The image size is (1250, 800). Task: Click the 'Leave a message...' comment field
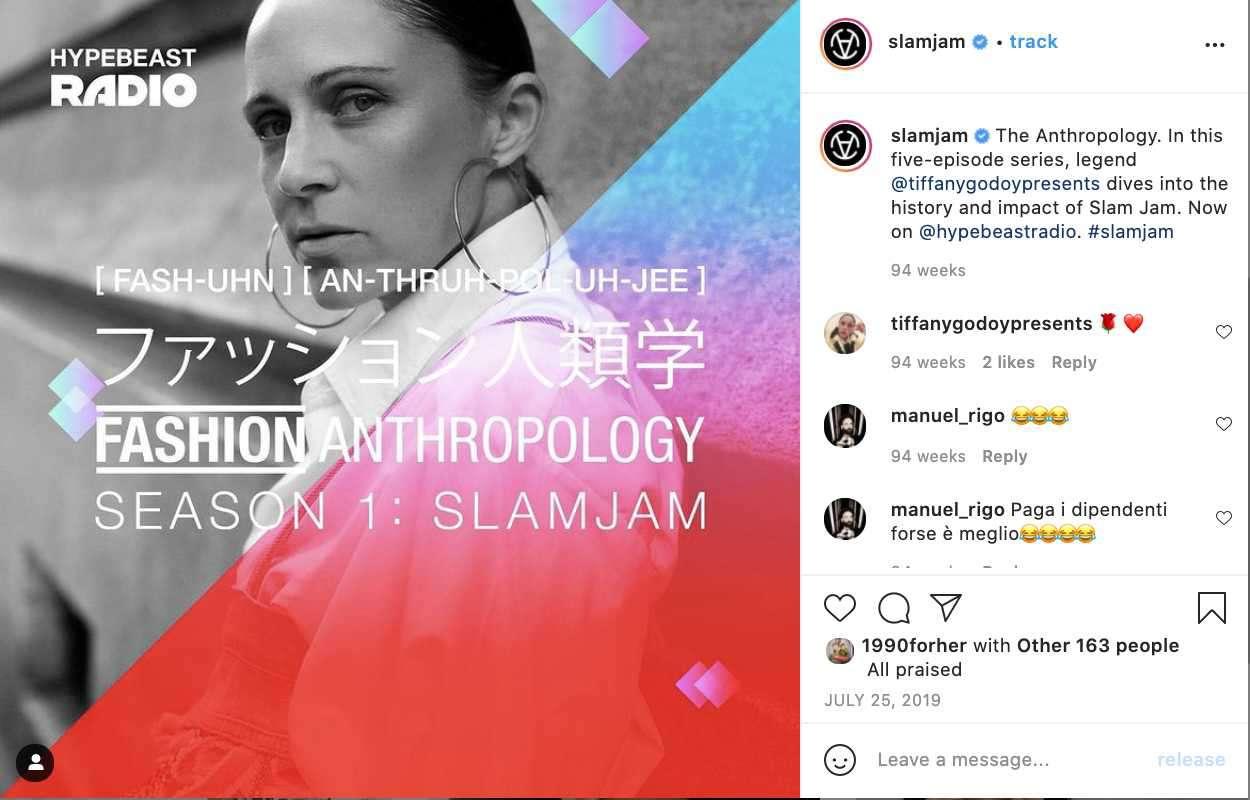1010,760
